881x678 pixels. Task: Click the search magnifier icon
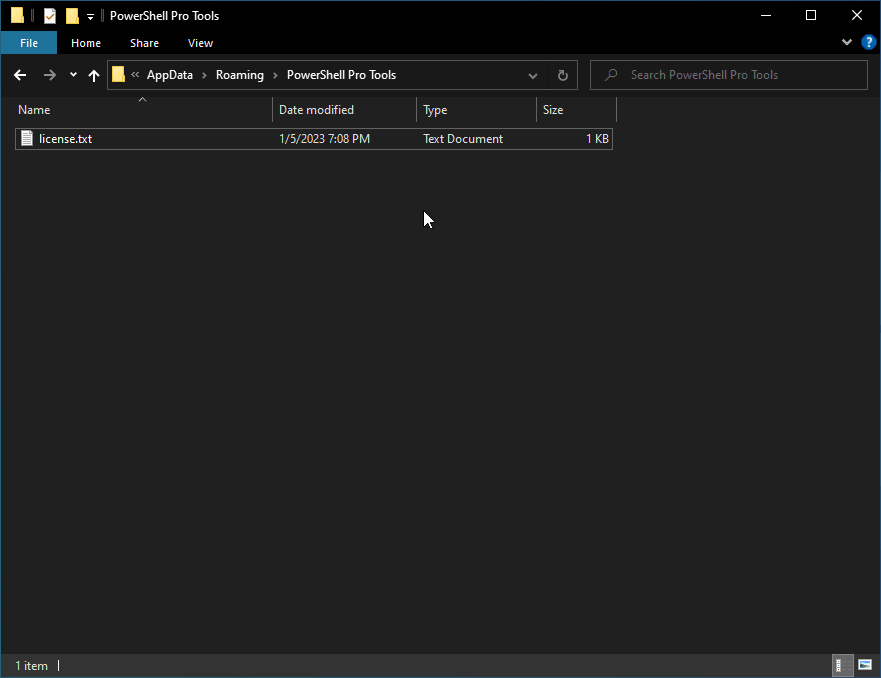(611, 75)
